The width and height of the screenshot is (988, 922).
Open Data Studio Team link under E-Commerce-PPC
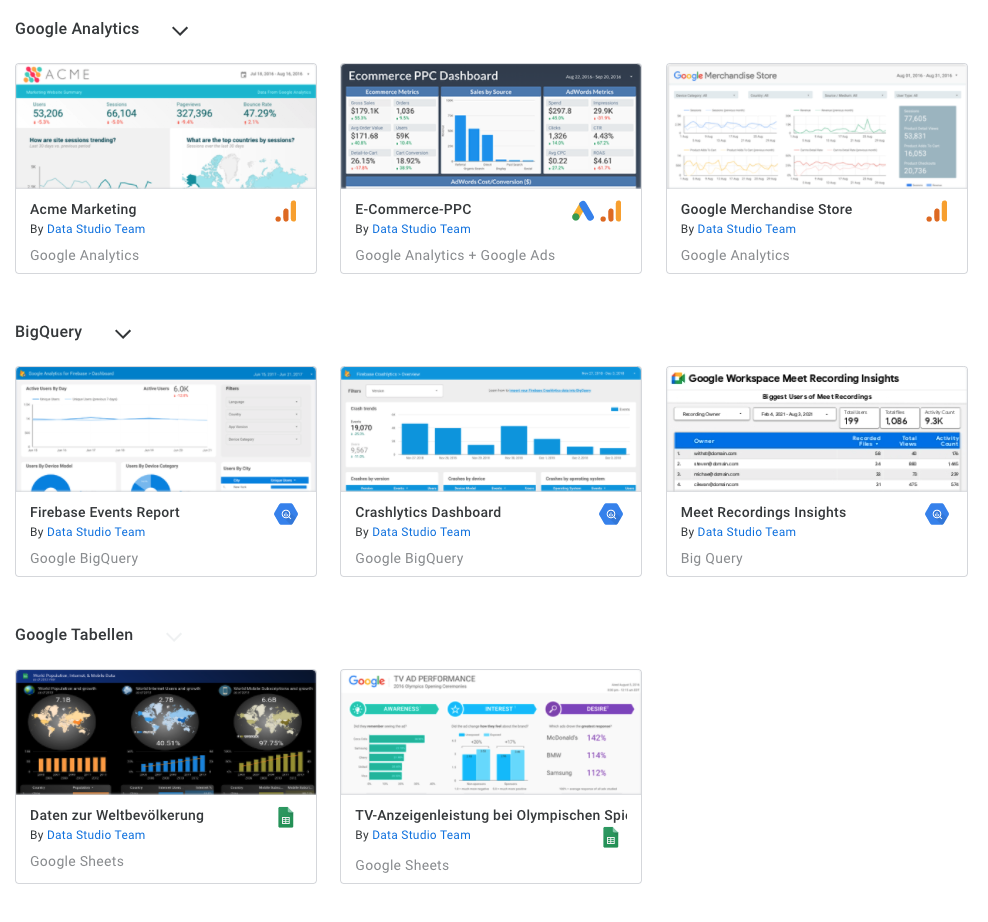coord(422,229)
